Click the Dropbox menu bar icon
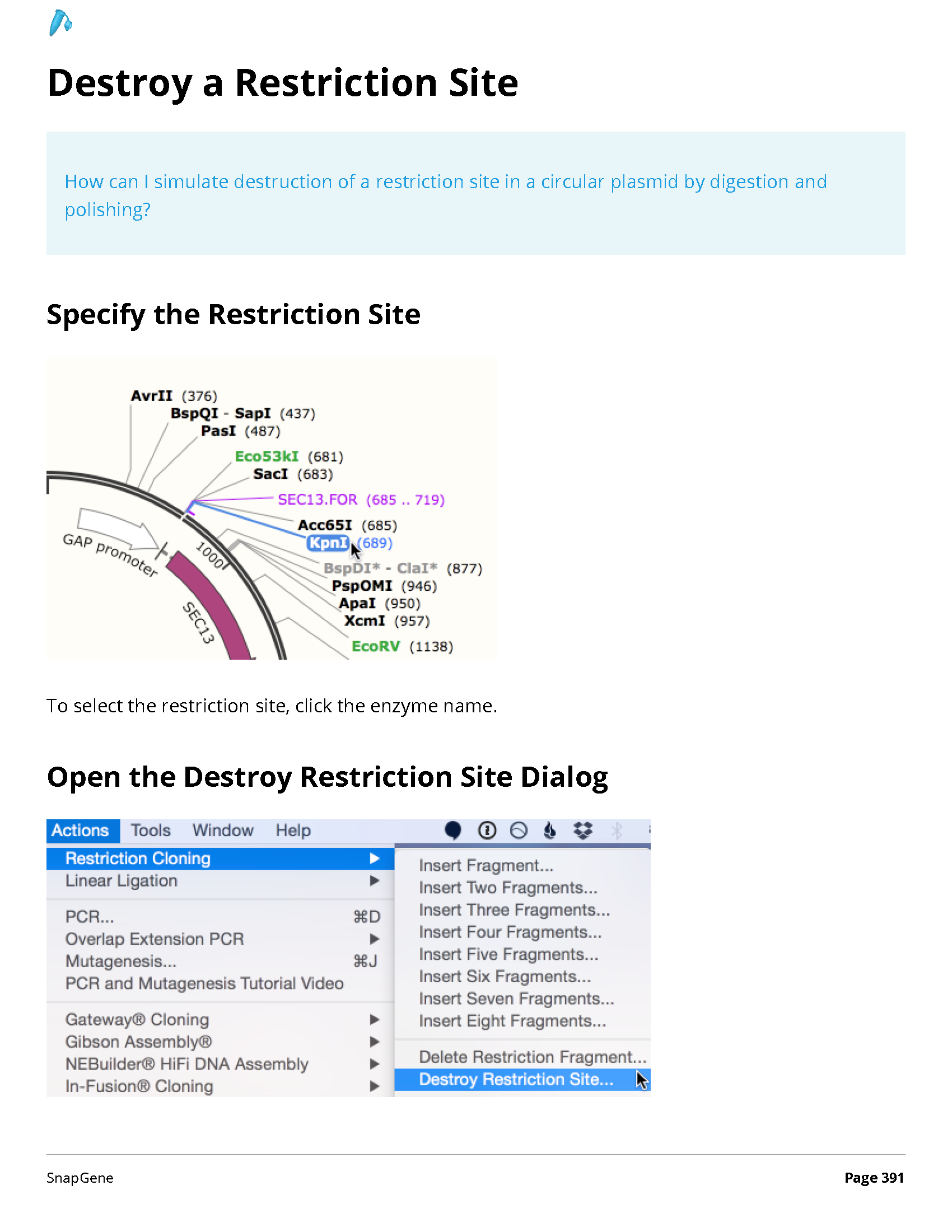This screenshot has width=952, height=1232. tap(582, 830)
